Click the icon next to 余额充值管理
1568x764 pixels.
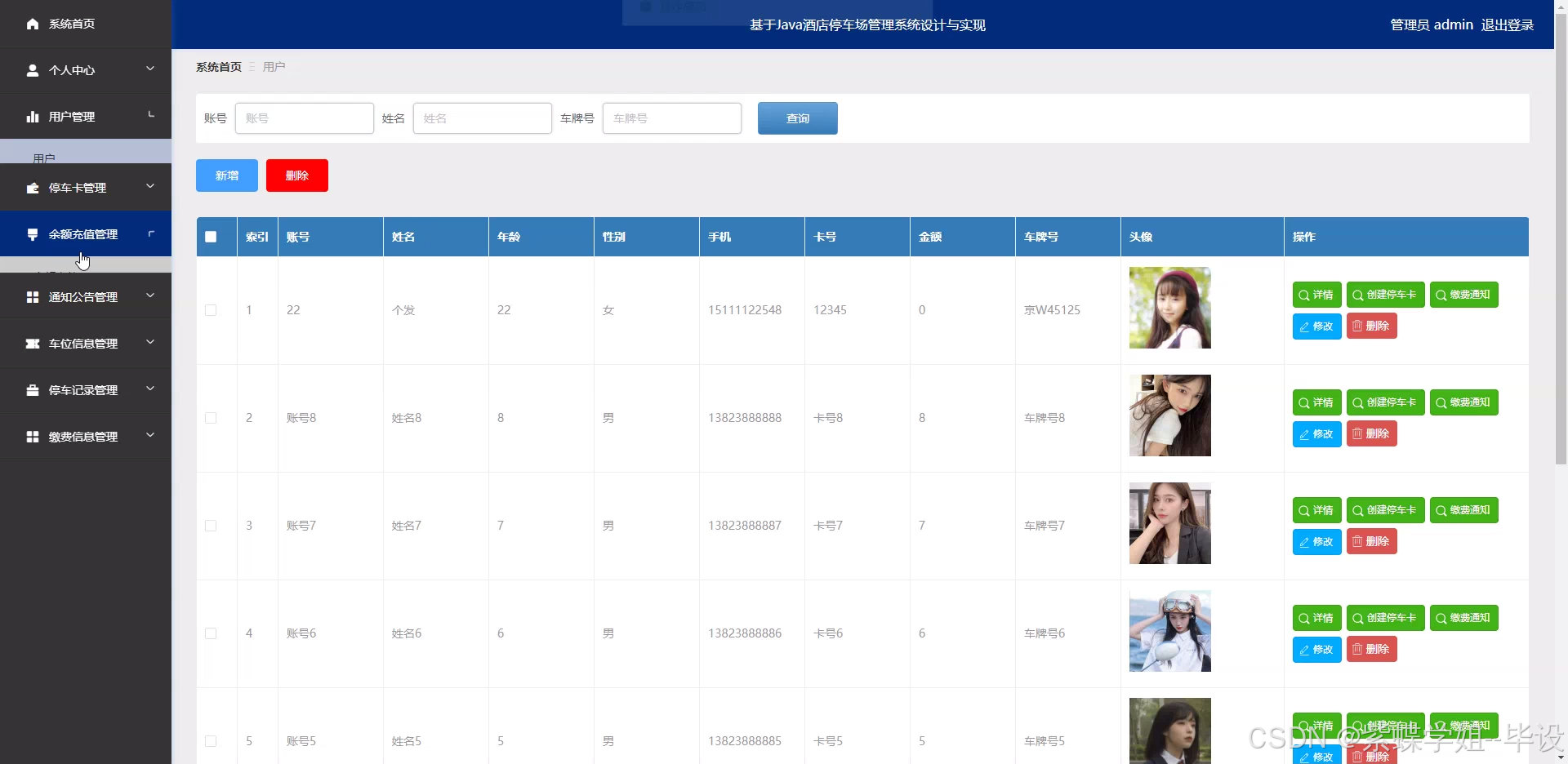33,234
